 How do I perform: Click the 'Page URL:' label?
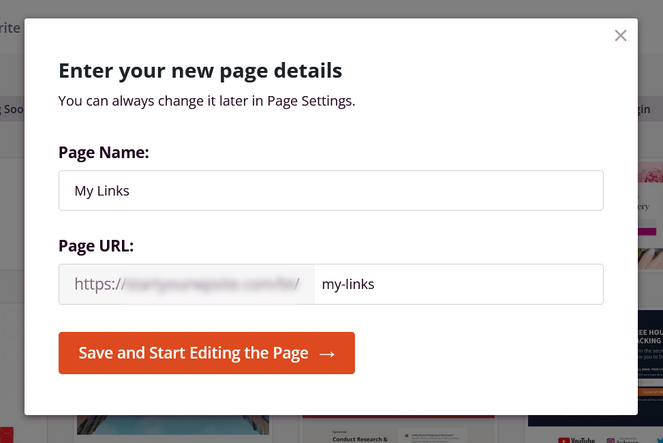pos(96,246)
